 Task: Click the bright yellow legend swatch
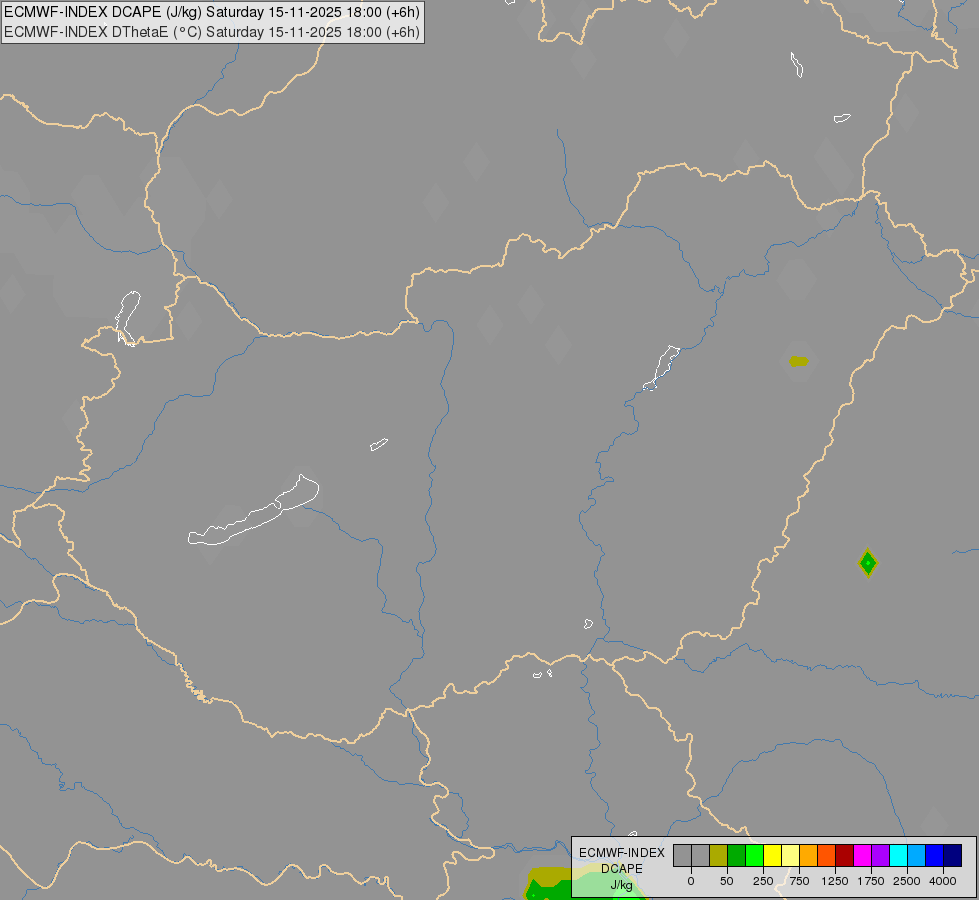pos(772,856)
